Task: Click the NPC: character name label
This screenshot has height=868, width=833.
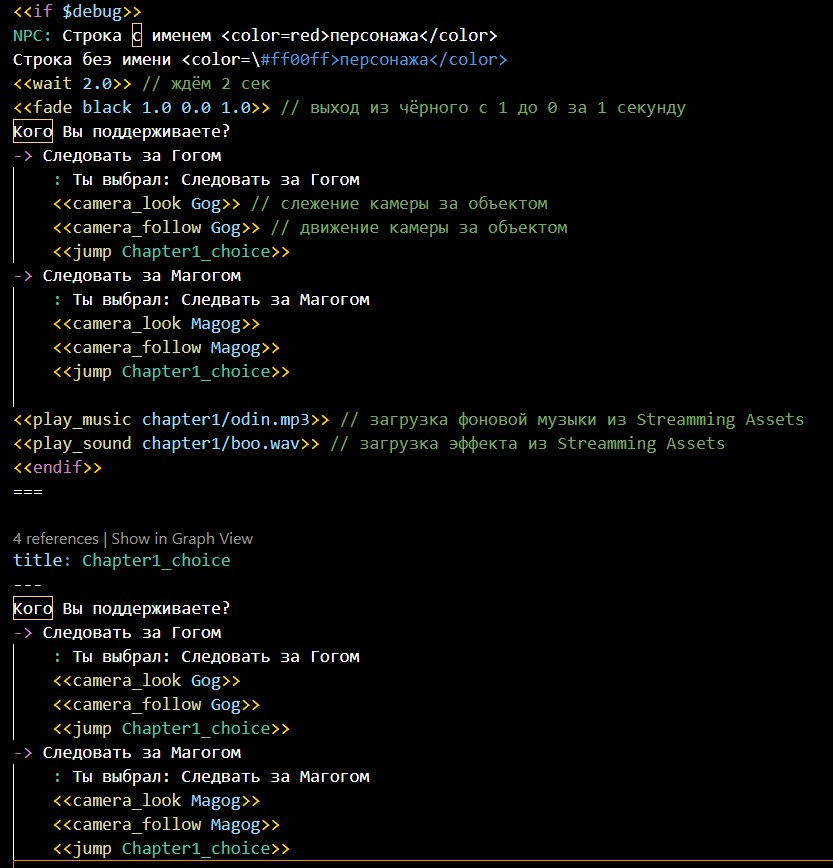Action: [x=32, y=35]
